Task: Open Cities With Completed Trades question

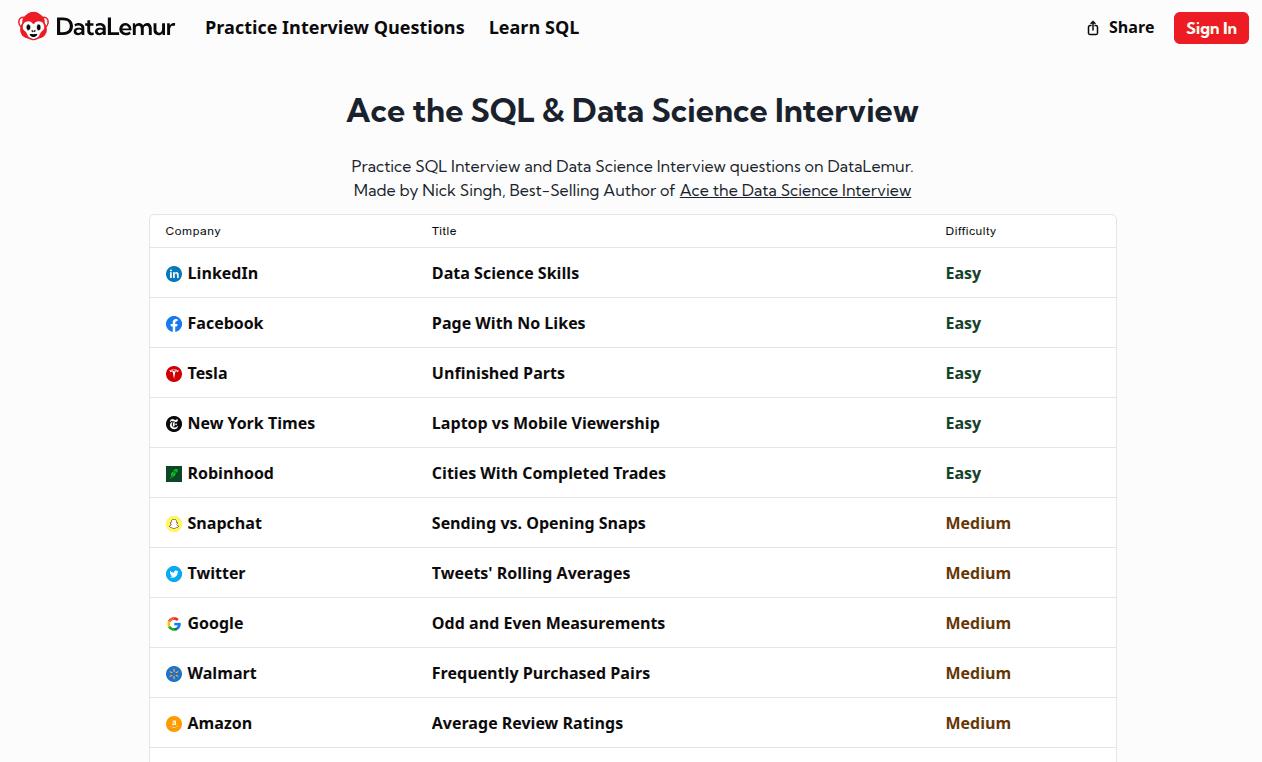Action: click(548, 473)
